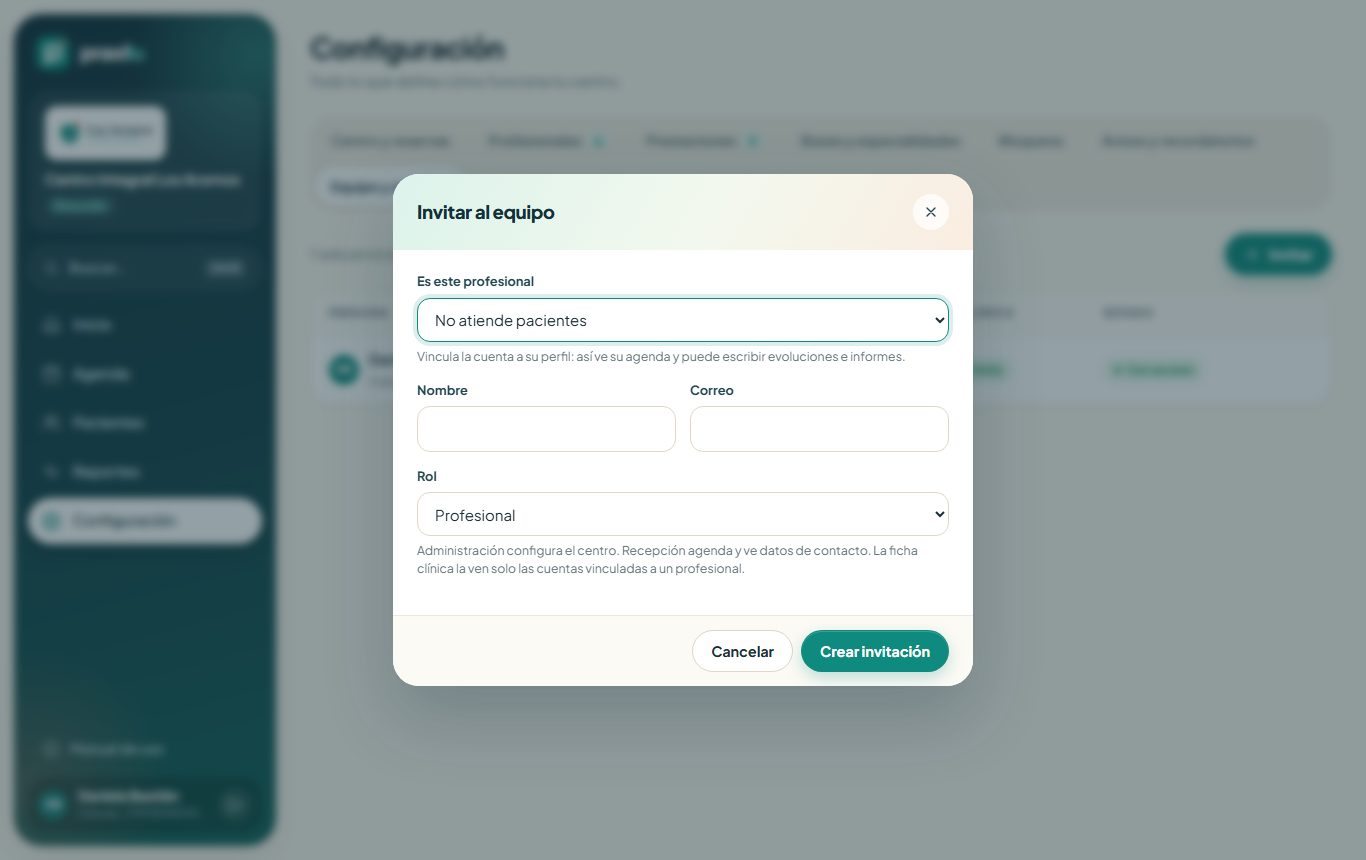This screenshot has height=860, width=1366.
Task: Open Pacientes icon in sidebar
Action: [x=51, y=423]
